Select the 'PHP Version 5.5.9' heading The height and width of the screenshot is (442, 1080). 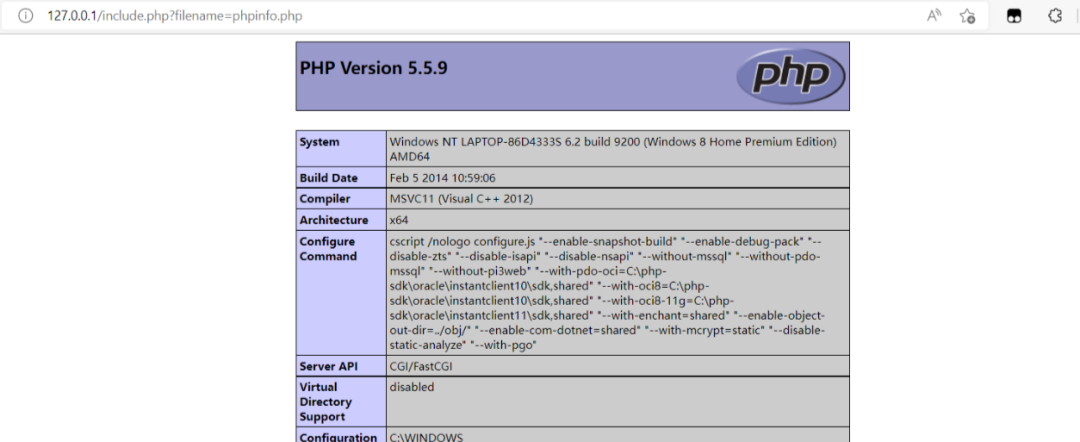pos(373,68)
